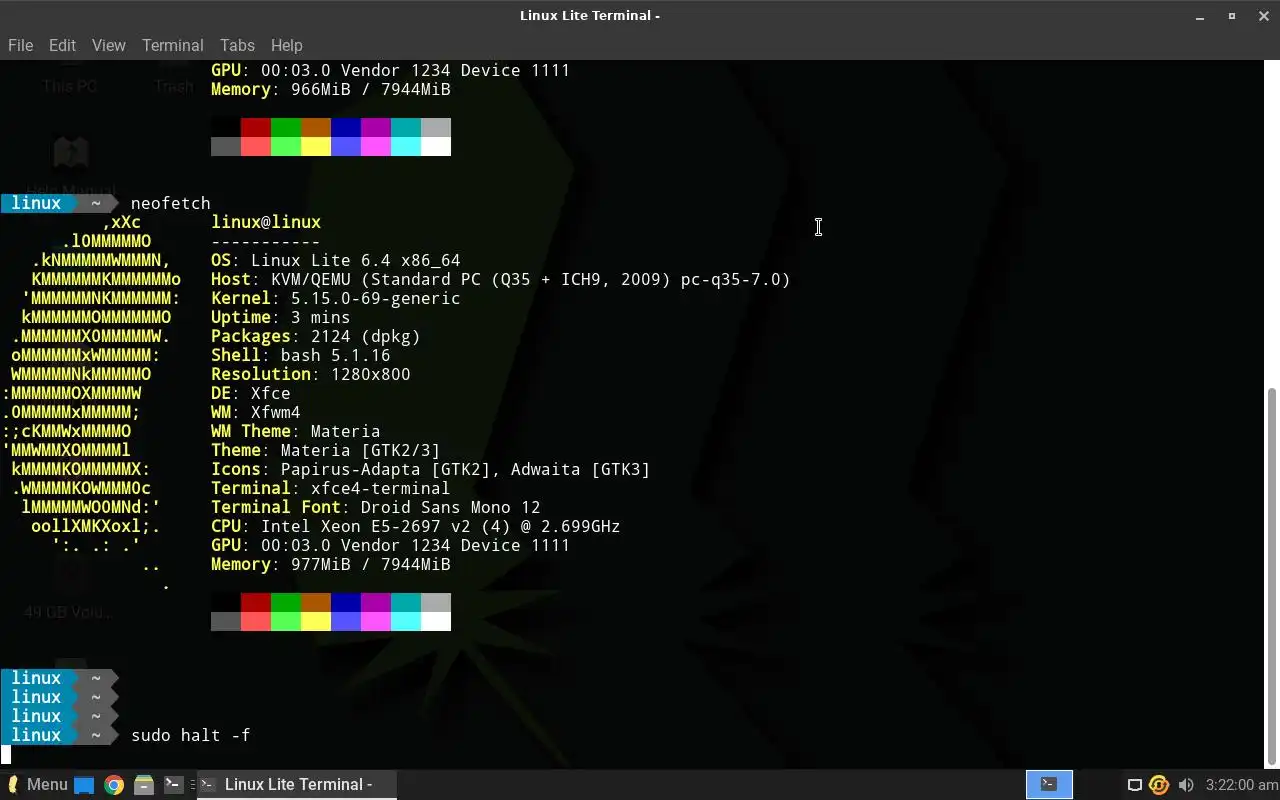Click the blue Show Desktop icon in the taskbar
The height and width of the screenshot is (800, 1280).
(x=84, y=785)
